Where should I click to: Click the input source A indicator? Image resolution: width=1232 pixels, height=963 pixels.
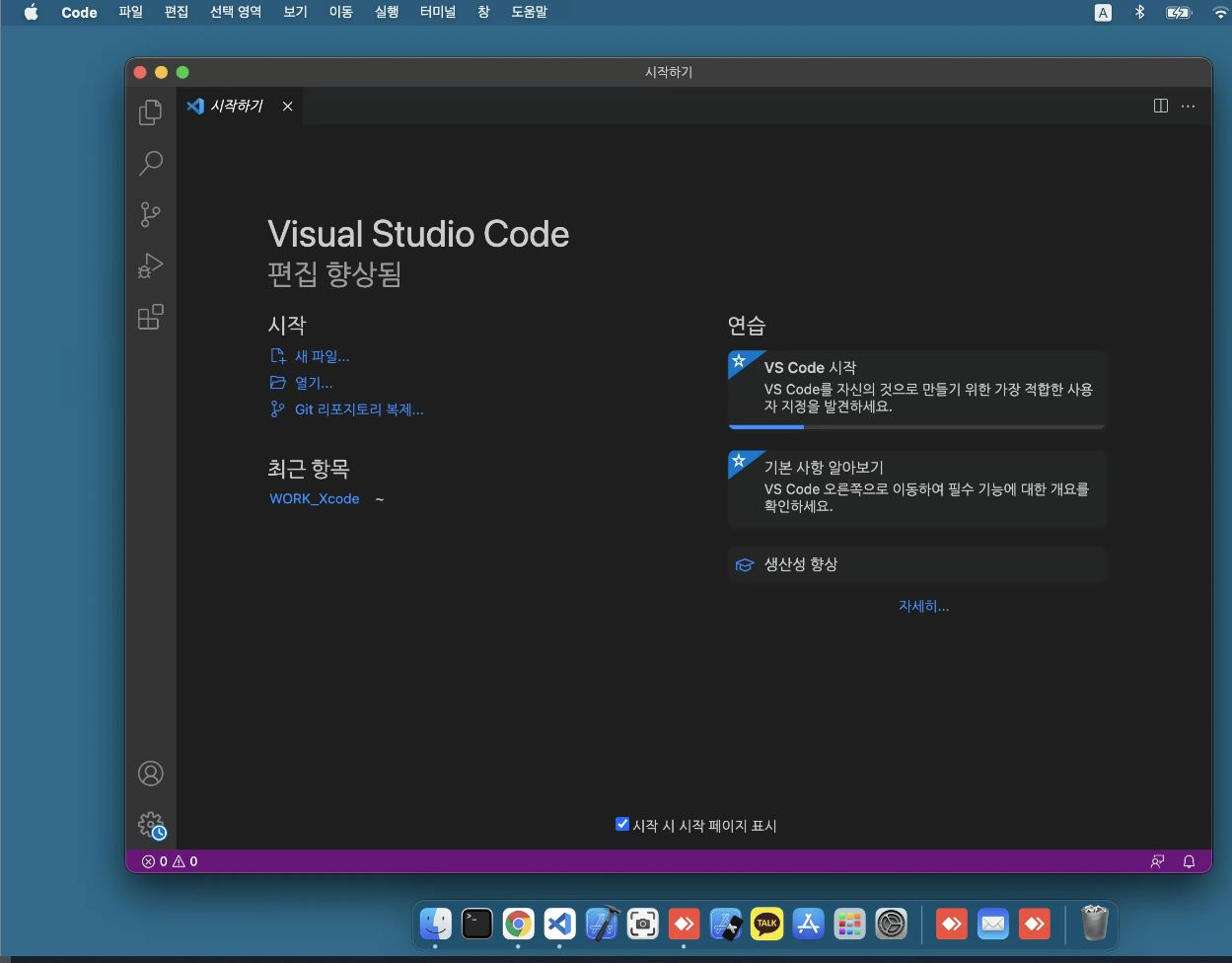coord(1103,12)
